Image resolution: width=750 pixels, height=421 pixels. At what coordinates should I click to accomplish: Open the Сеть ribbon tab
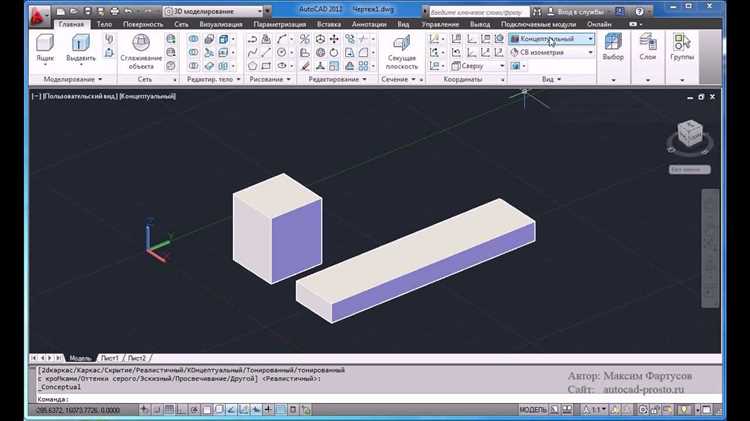click(x=181, y=24)
